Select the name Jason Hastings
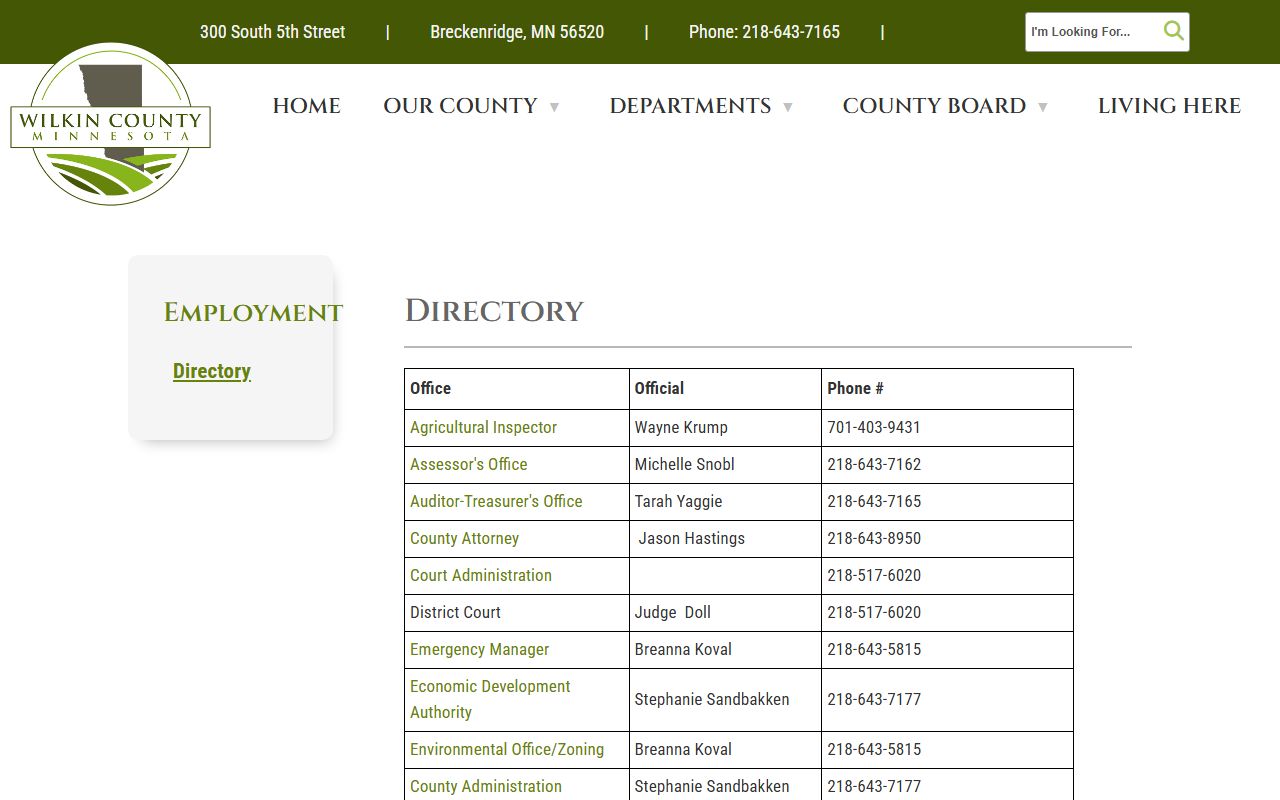The image size is (1280, 800). pyautogui.click(x=692, y=538)
